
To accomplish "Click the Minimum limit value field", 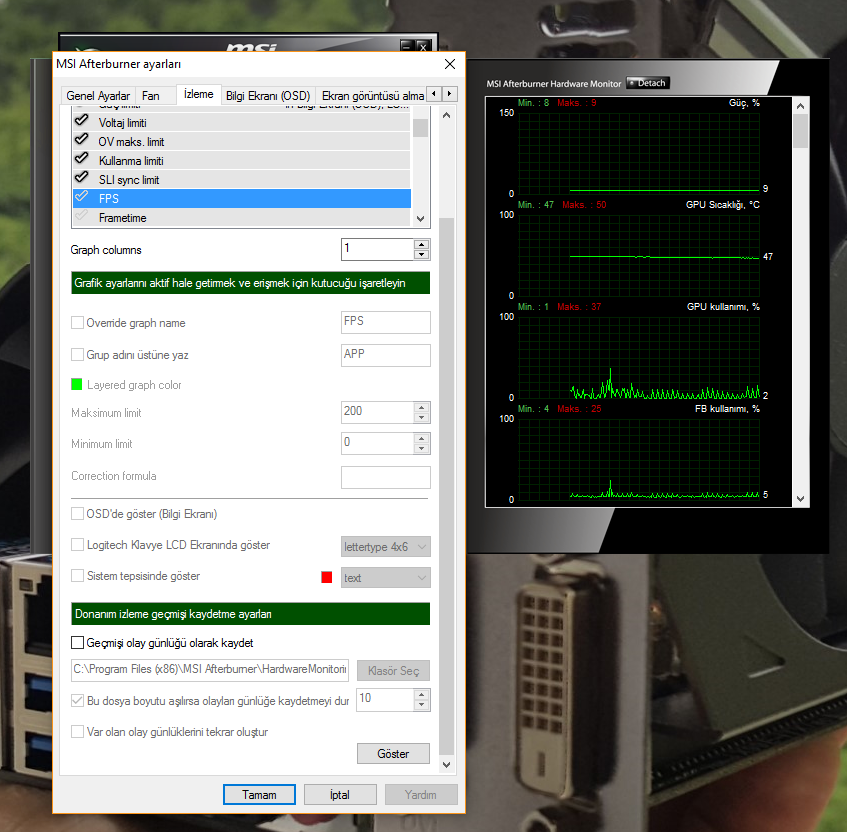I will 378,443.
